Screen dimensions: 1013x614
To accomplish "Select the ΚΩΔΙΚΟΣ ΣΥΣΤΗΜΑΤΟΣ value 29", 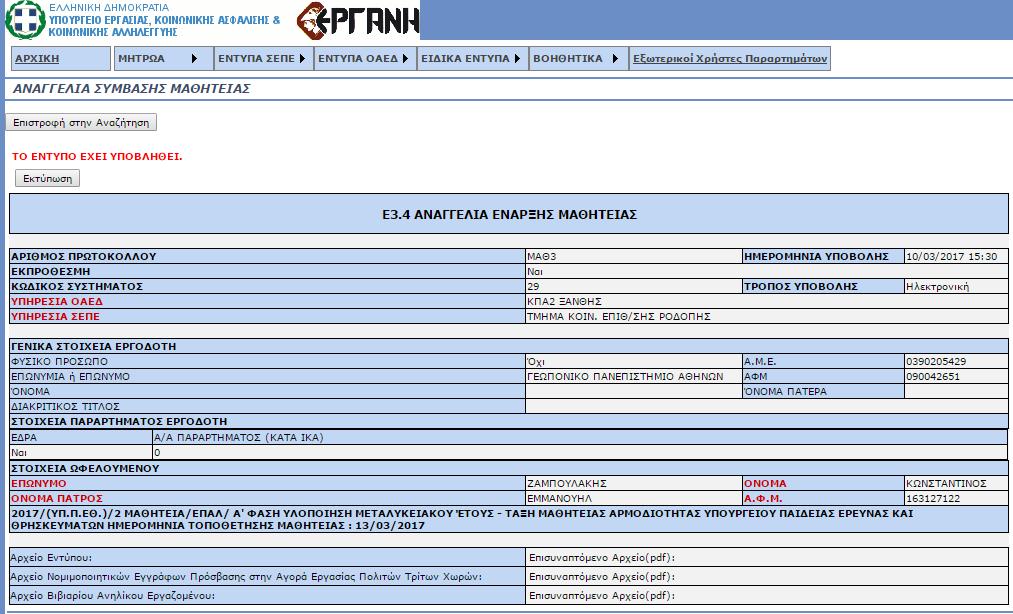I will (533, 286).
